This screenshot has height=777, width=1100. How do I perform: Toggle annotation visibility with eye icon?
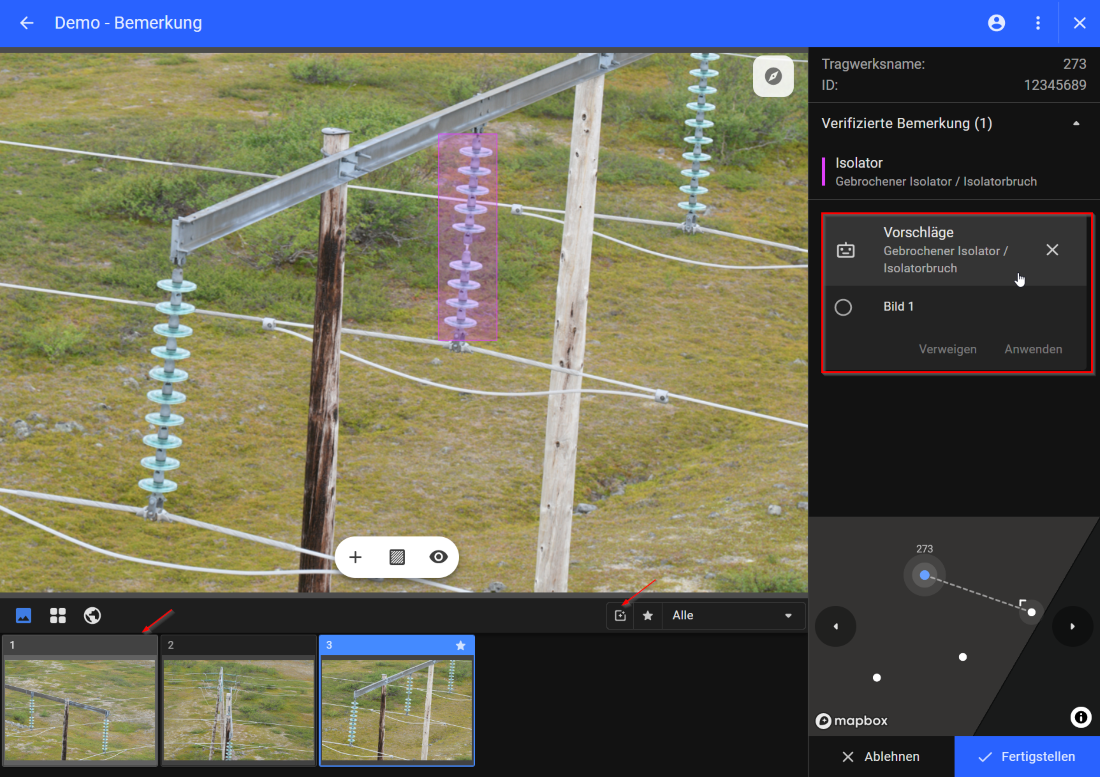438,557
